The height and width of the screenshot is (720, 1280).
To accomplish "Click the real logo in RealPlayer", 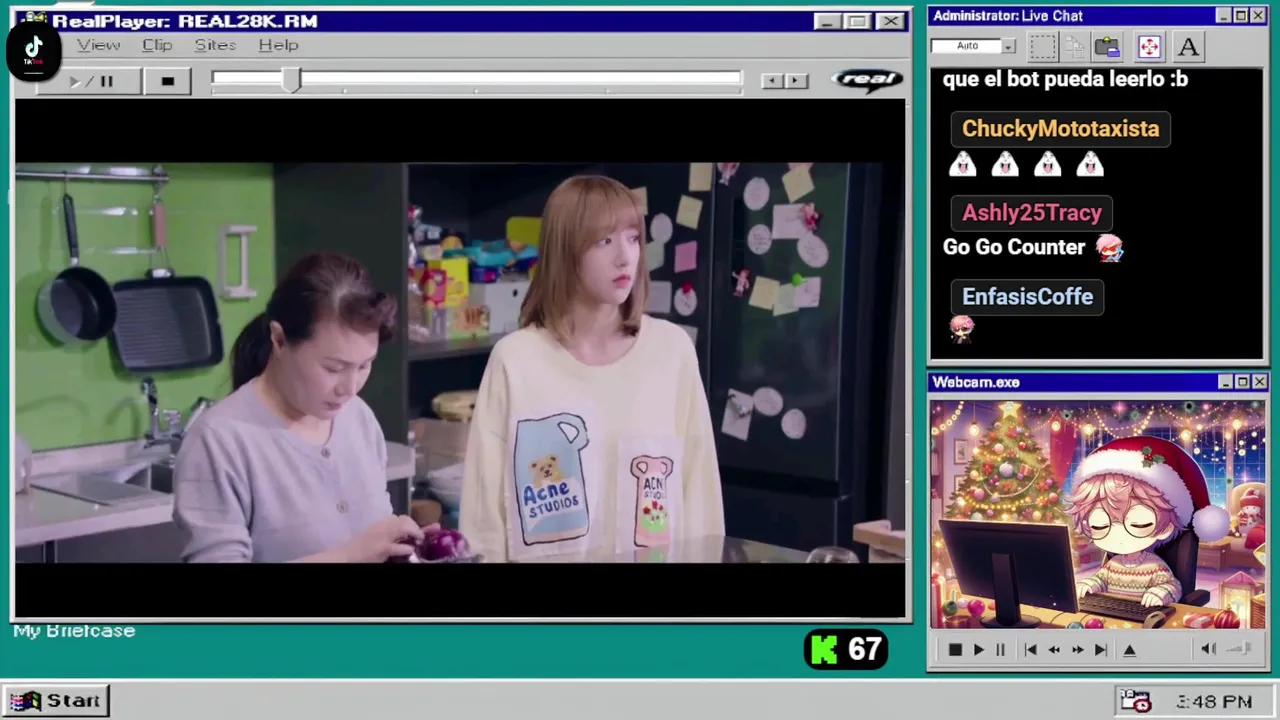I will 867,79.
